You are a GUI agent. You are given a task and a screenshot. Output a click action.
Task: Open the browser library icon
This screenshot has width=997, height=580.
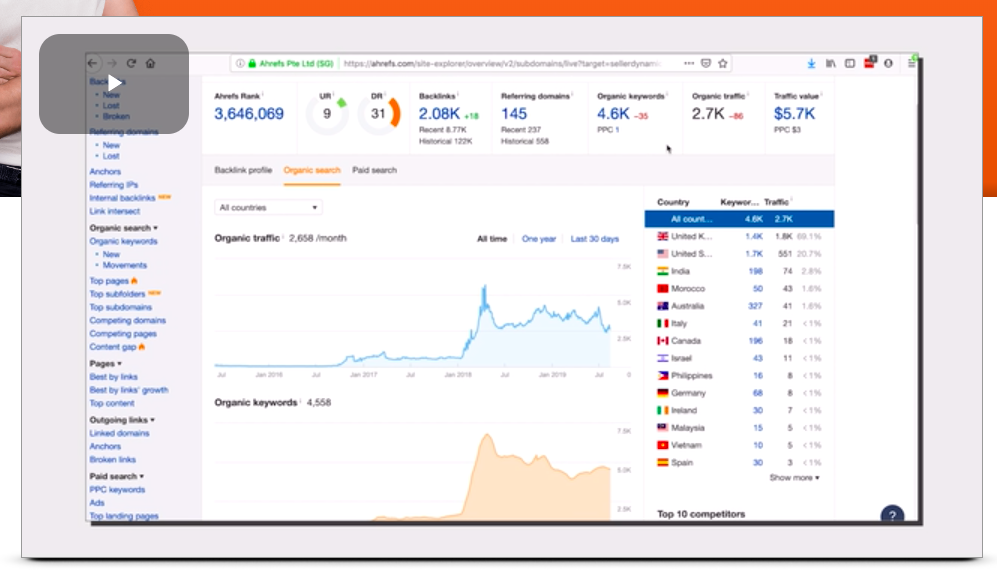tap(830, 64)
